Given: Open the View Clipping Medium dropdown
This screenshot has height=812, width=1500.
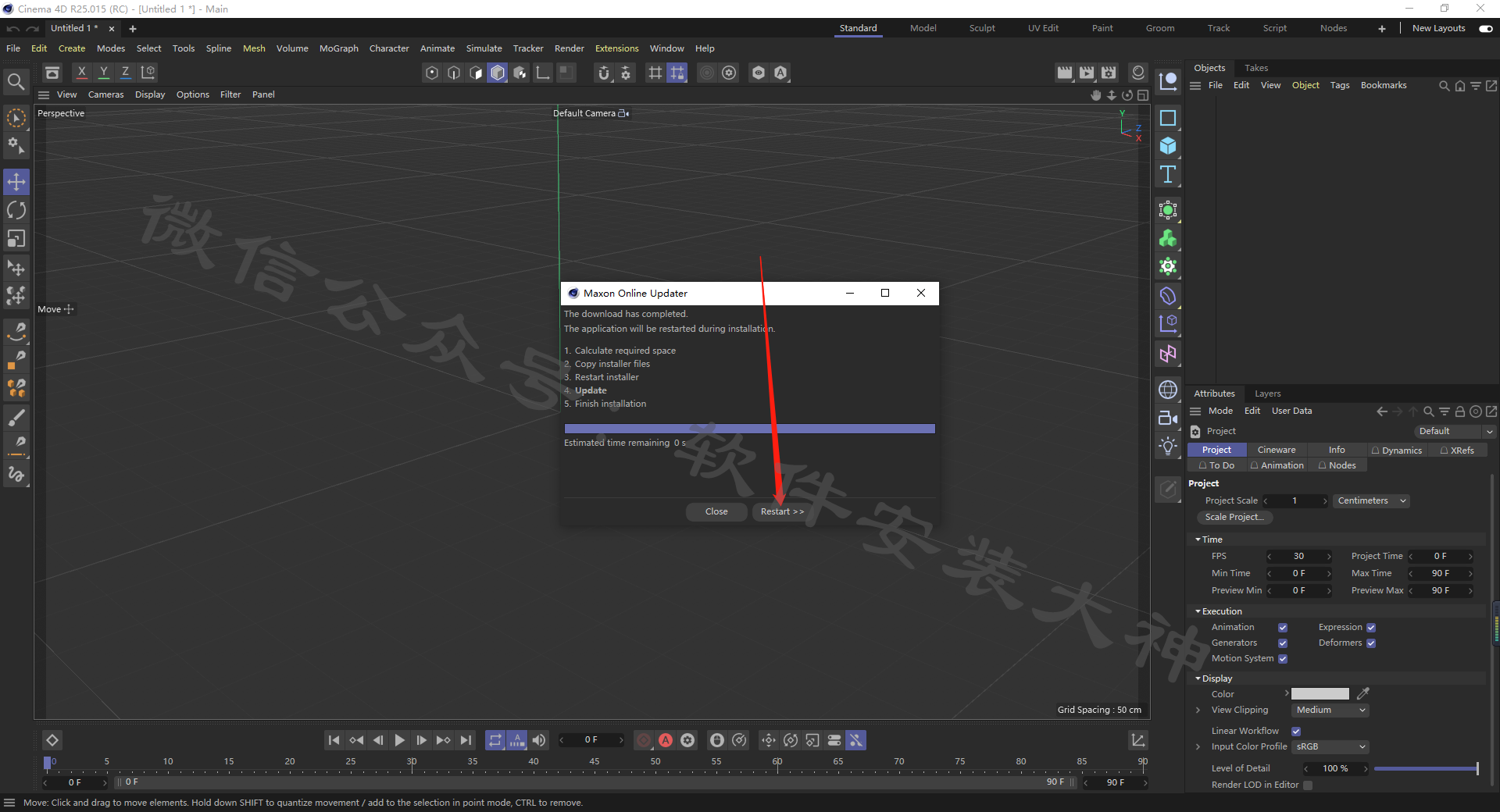Looking at the screenshot, I should tap(1330, 710).
